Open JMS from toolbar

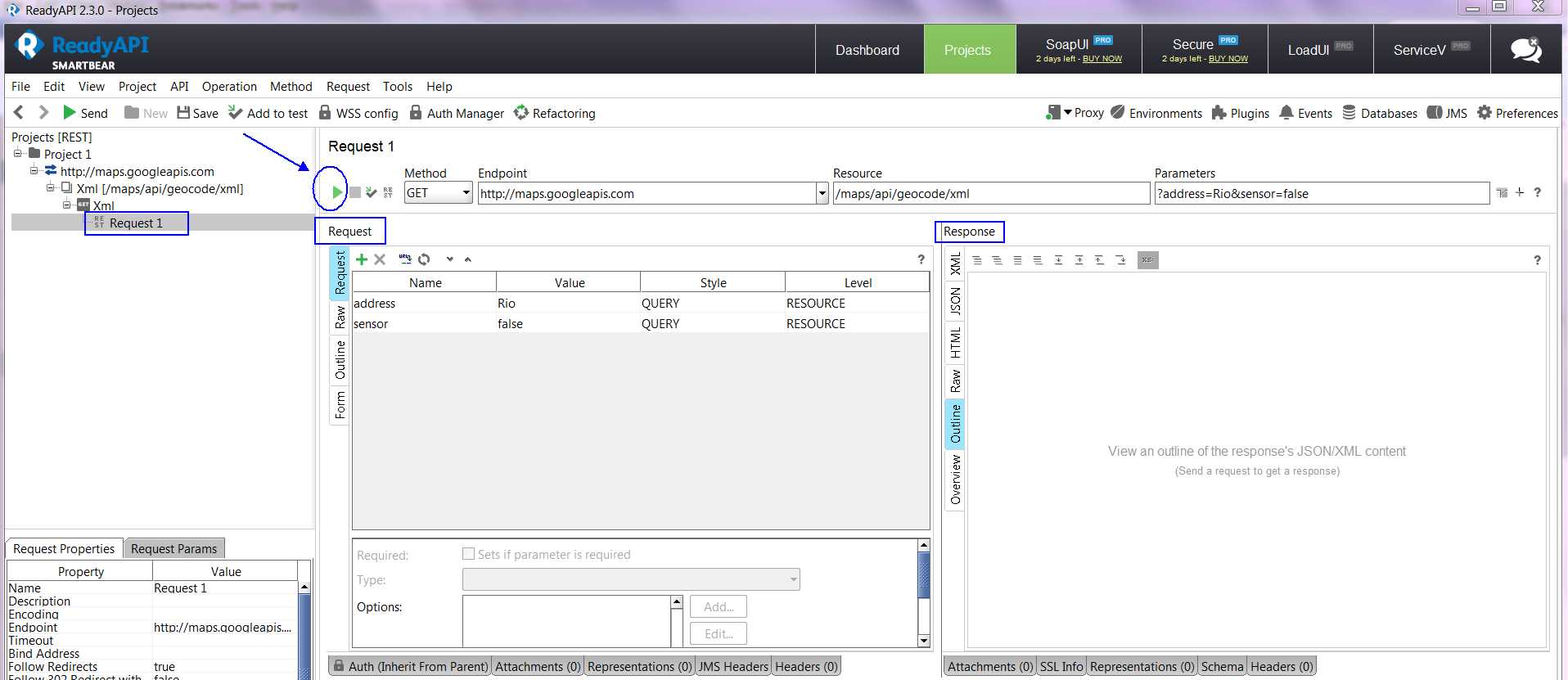click(x=1447, y=113)
